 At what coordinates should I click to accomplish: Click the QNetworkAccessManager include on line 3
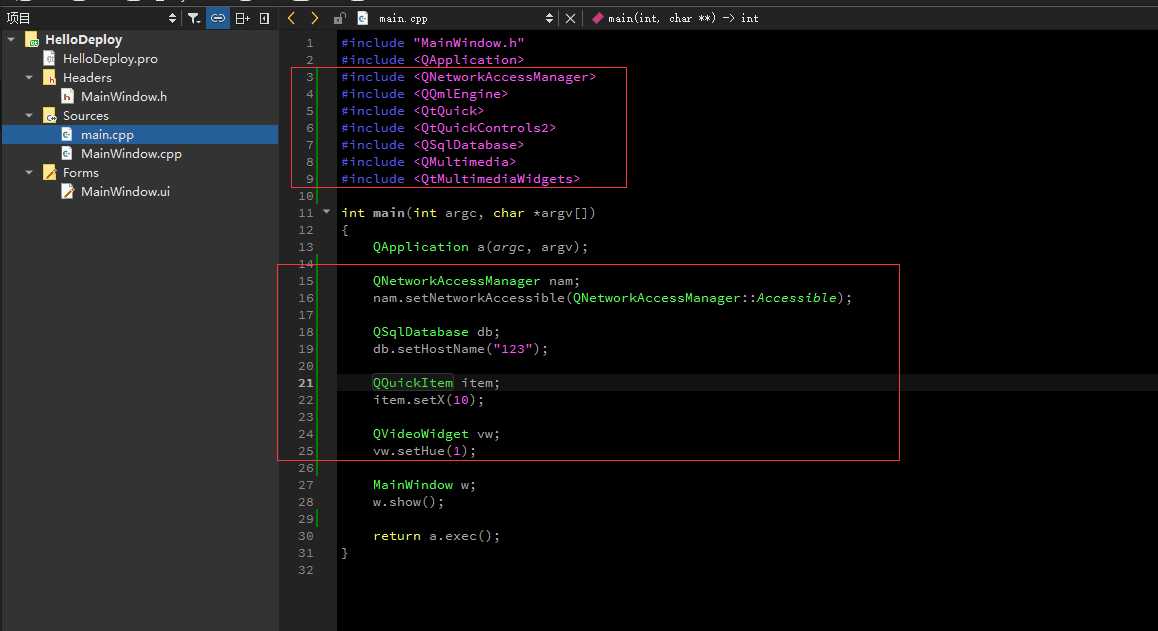[468, 77]
